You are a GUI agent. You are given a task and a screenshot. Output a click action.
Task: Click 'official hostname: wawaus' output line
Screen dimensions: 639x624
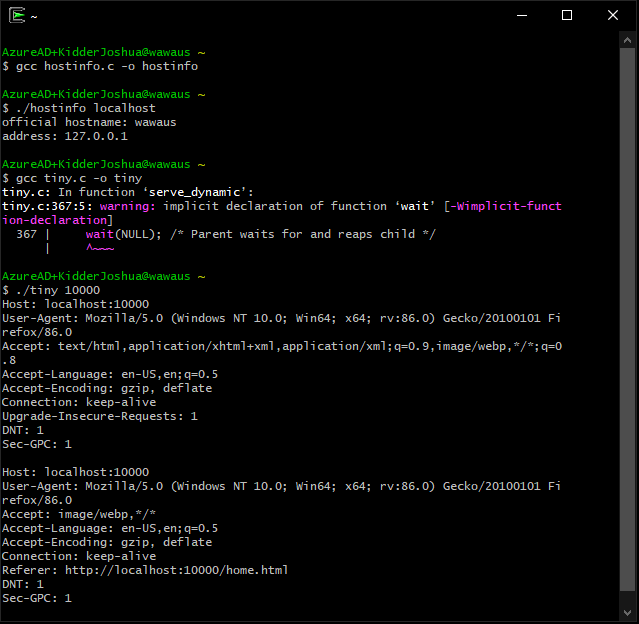(89, 122)
